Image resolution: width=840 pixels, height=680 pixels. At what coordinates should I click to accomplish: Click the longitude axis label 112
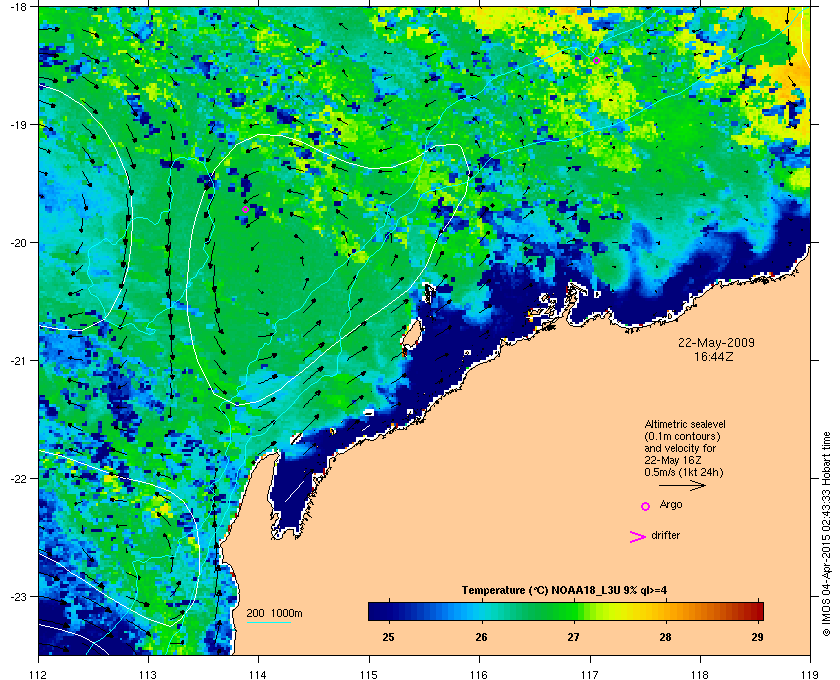tap(39, 675)
